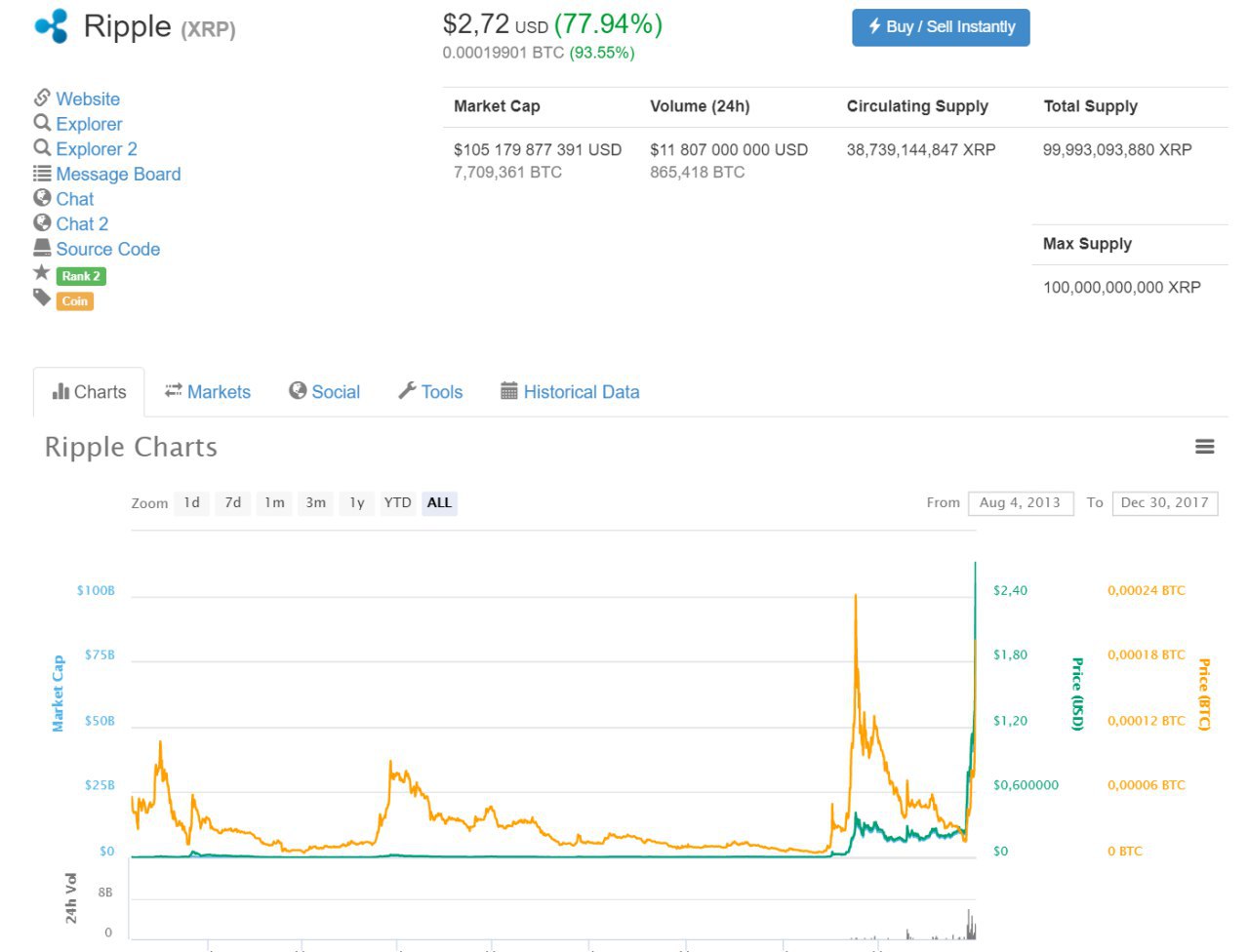Screen dimensions: 1249x952
Task: Switch to the Historical Data tab
Action: tap(570, 392)
